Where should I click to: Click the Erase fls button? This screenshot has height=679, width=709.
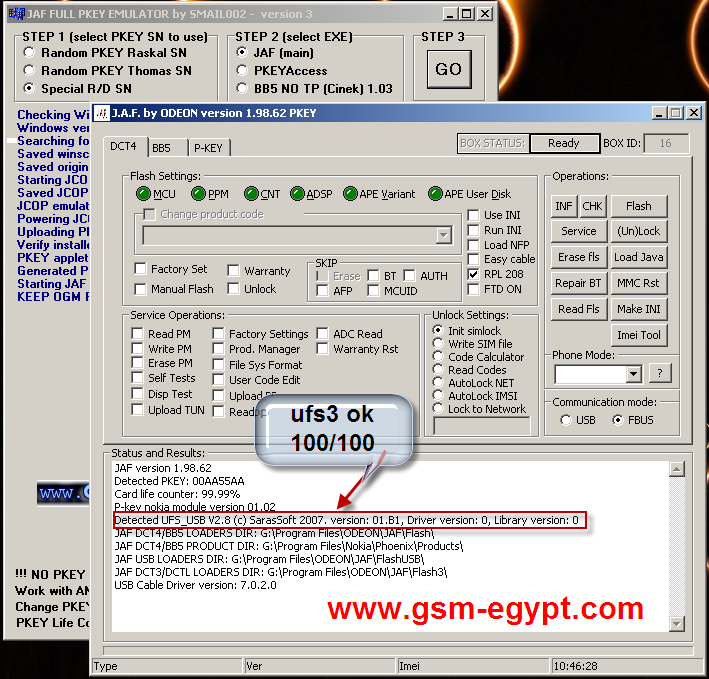point(578,257)
